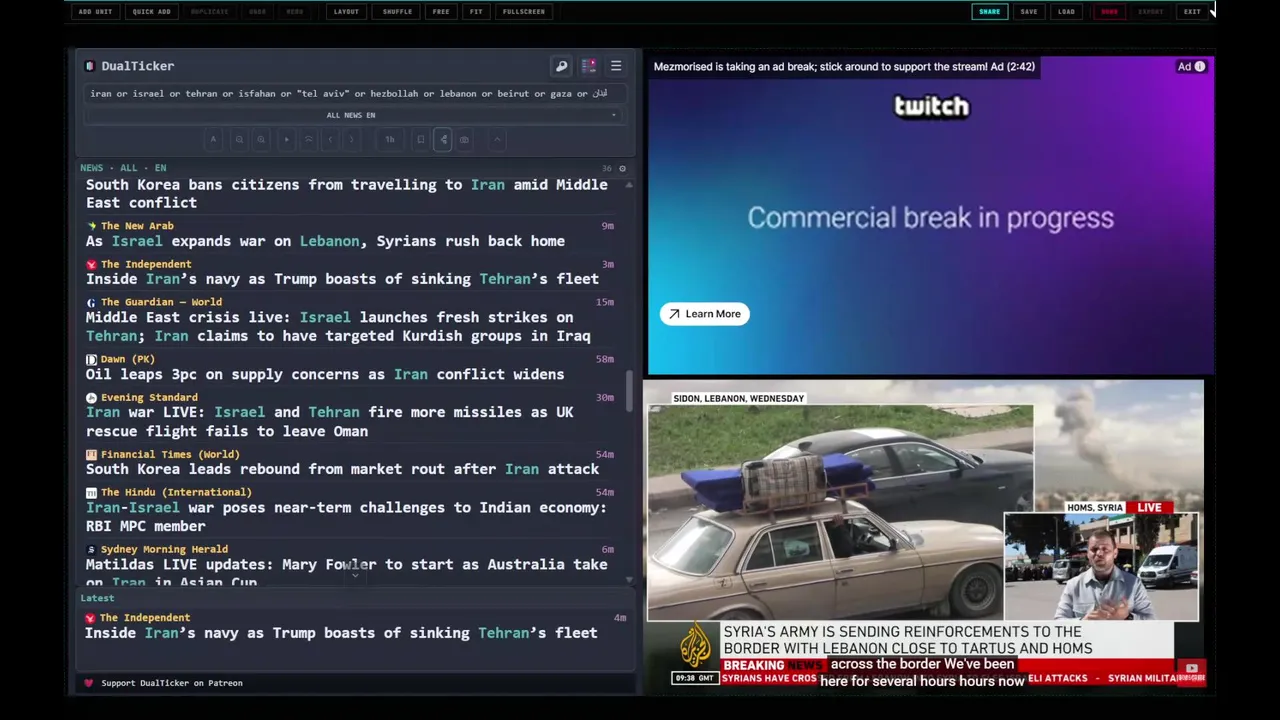Toggle the highlighted share/network icon in the toolbar

coord(443,140)
